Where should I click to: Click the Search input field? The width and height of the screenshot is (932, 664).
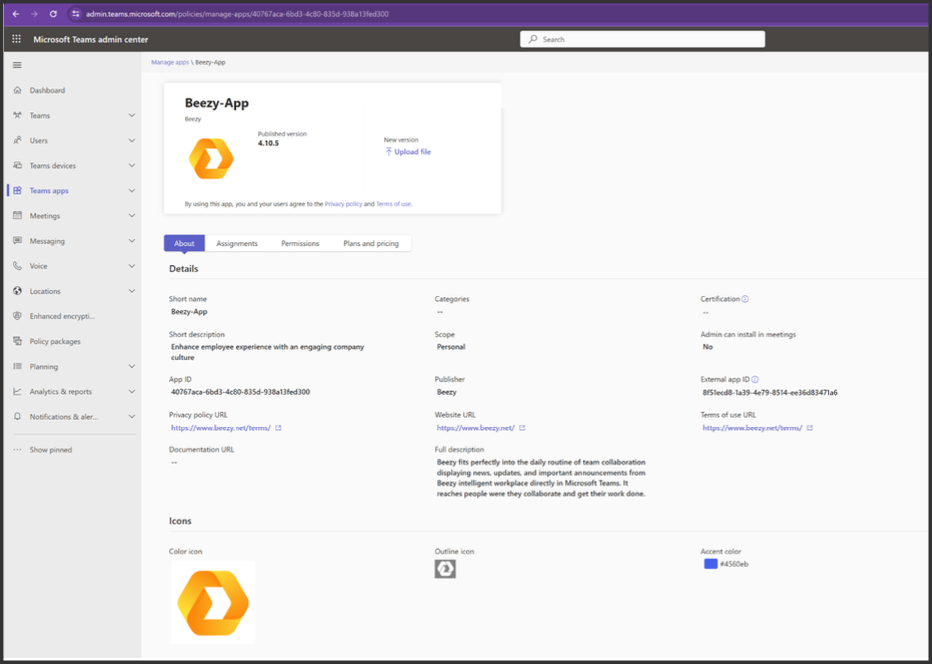pos(643,39)
